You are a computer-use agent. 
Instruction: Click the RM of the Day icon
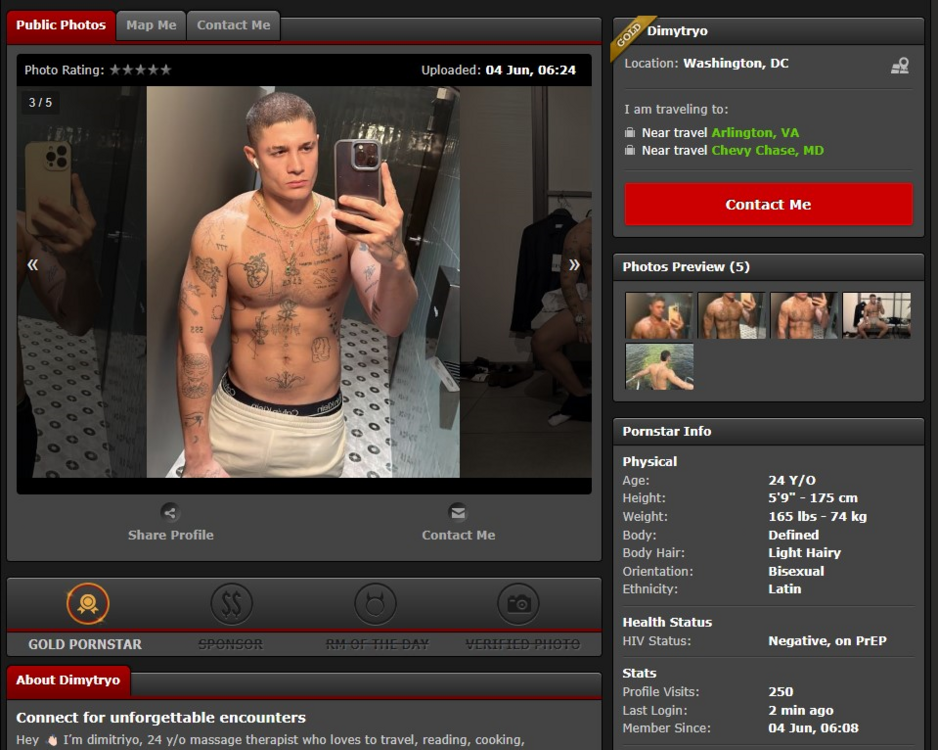pos(375,604)
